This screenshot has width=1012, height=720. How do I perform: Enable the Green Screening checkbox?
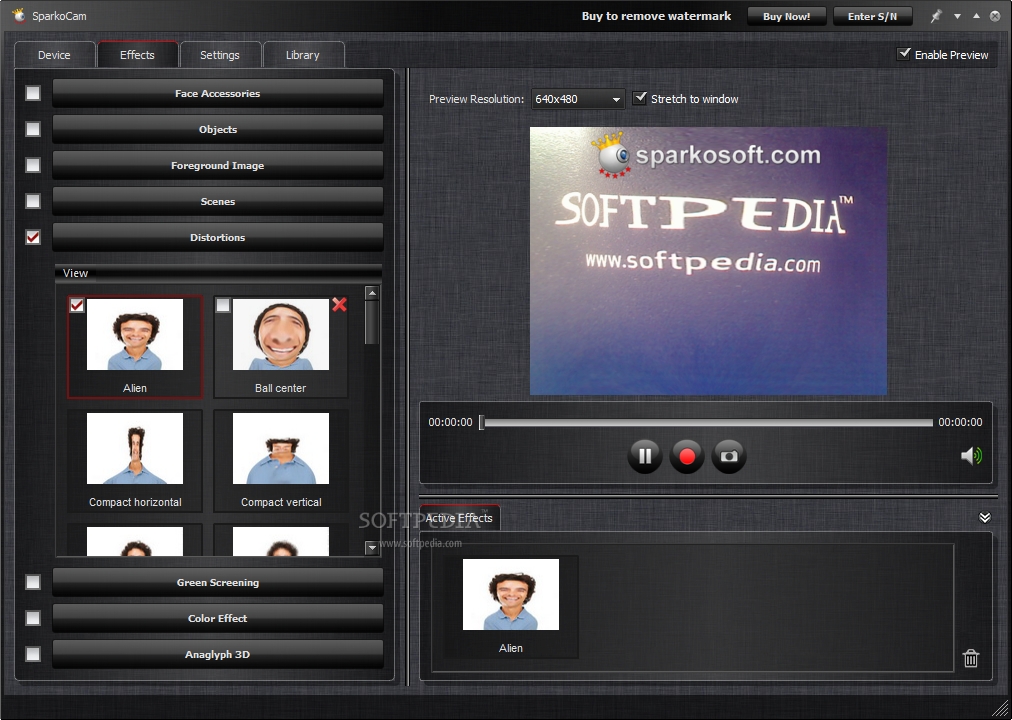[x=33, y=583]
